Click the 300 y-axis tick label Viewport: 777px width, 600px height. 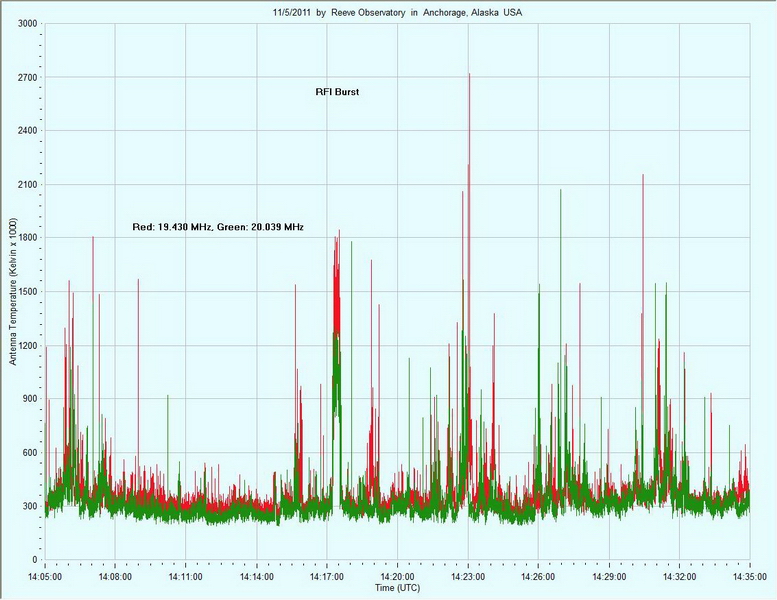click(29, 506)
